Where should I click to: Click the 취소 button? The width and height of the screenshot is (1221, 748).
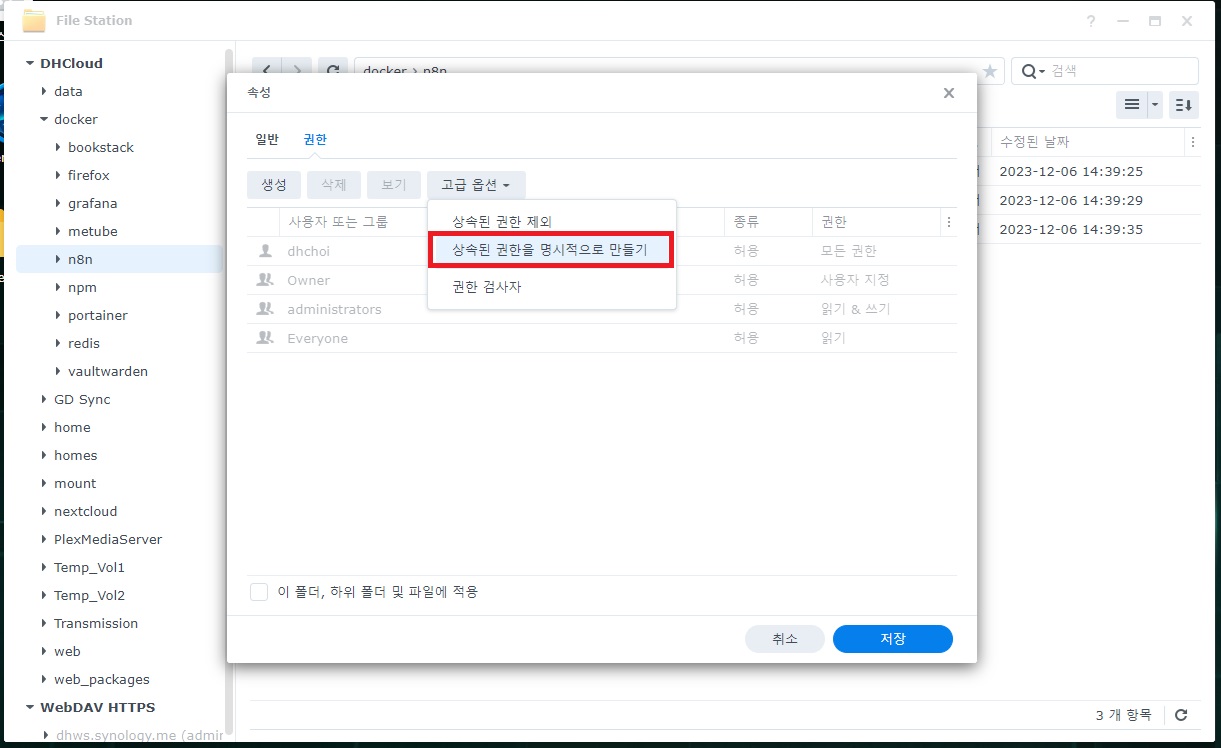784,639
